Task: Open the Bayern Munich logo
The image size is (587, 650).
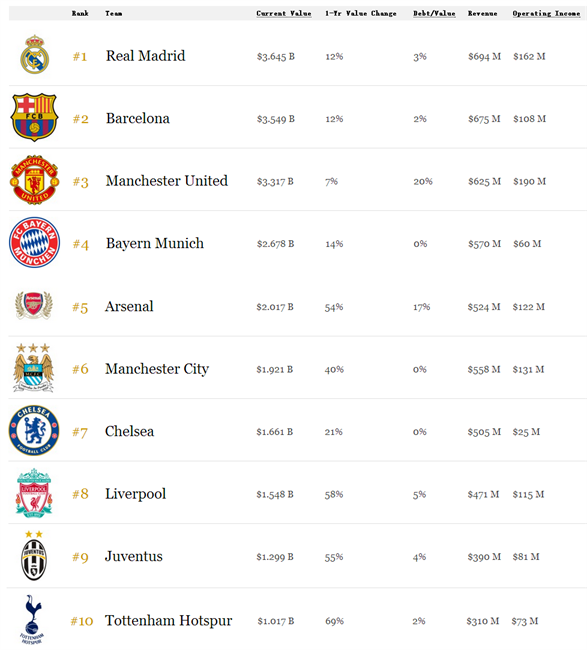Action: click(34, 242)
